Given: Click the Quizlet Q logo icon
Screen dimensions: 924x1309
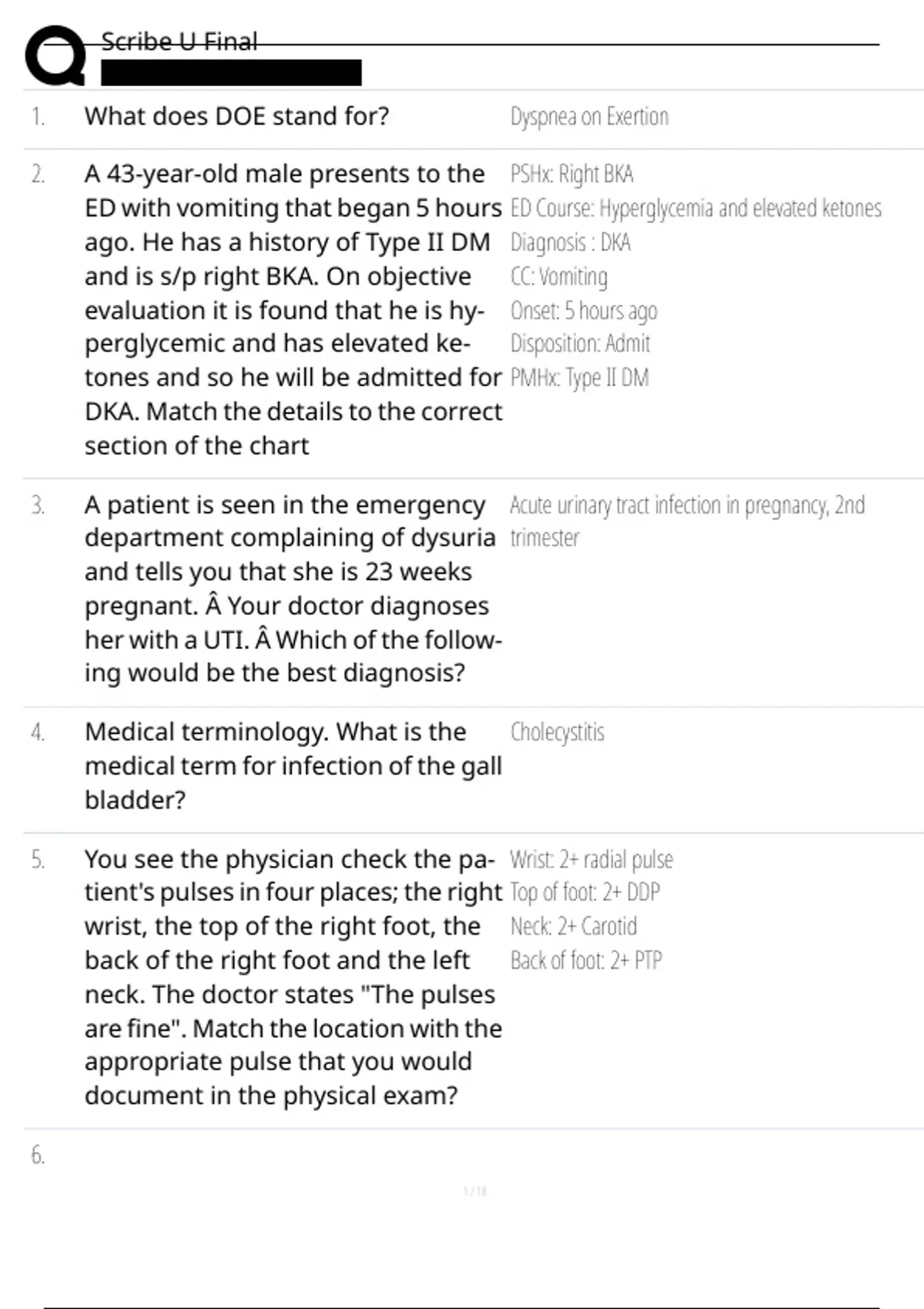Looking at the screenshot, I should coord(55,55).
